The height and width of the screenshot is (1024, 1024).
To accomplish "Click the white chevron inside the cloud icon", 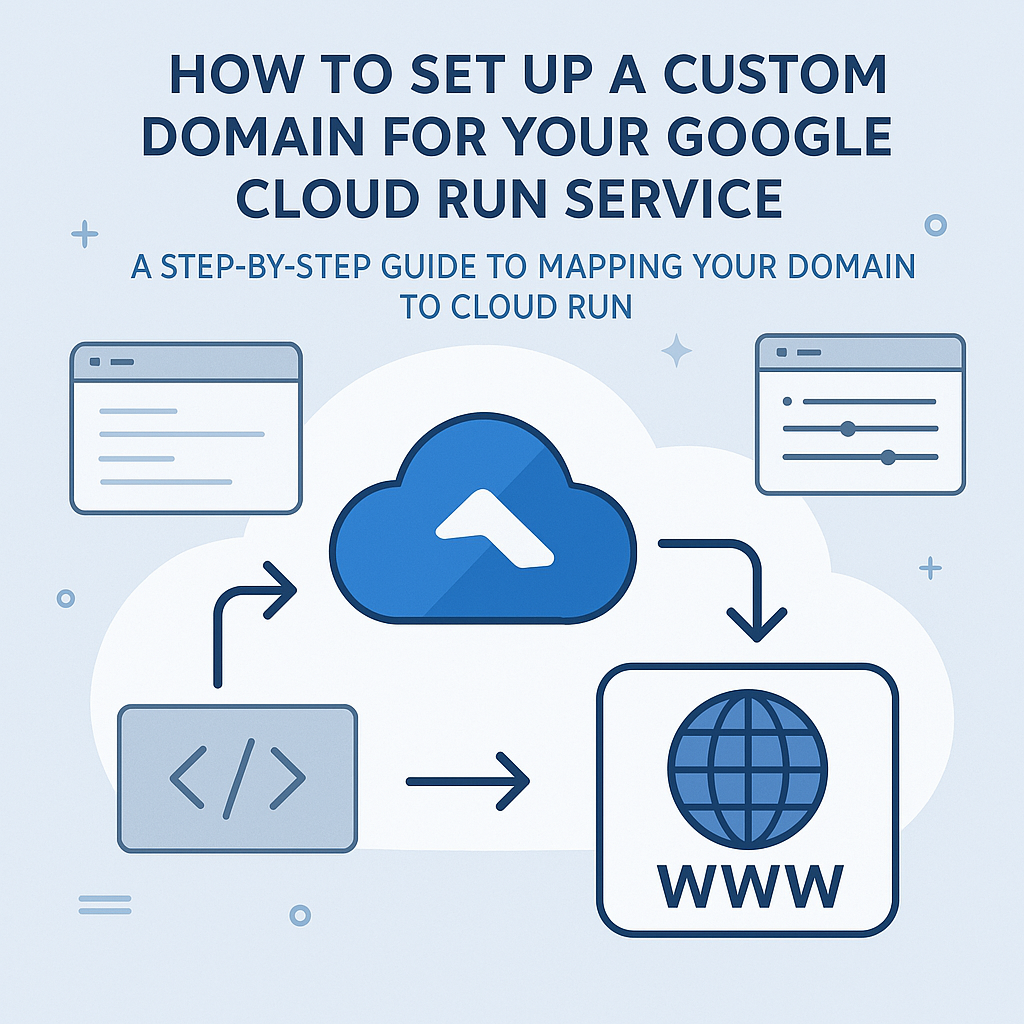I will [x=494, y=528].
